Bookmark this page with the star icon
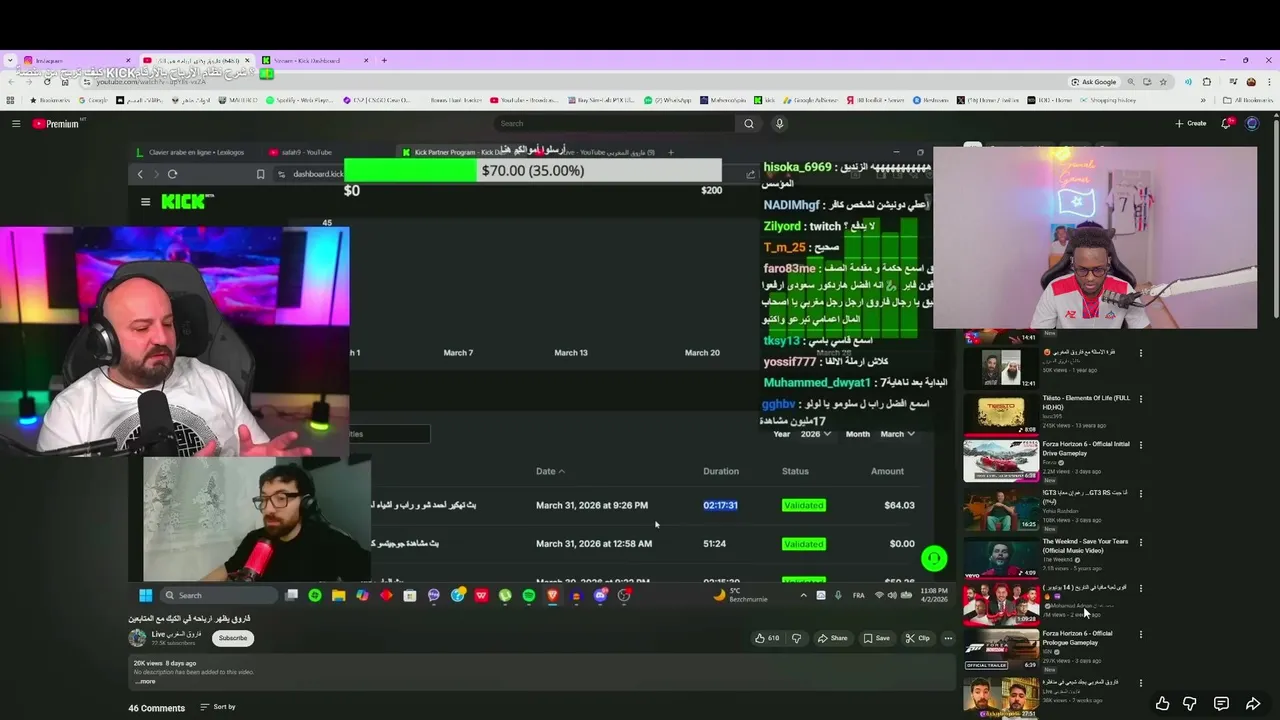Image resolution: width=1280 pixels, height=720 pixels. click(x=1162, y=82)
